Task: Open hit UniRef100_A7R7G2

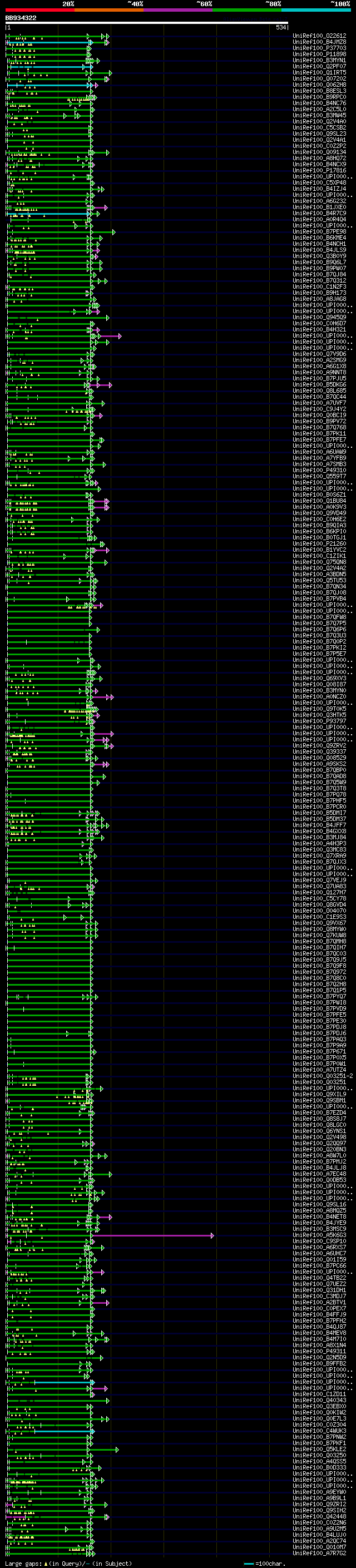Action: [x=319, y=1553]
